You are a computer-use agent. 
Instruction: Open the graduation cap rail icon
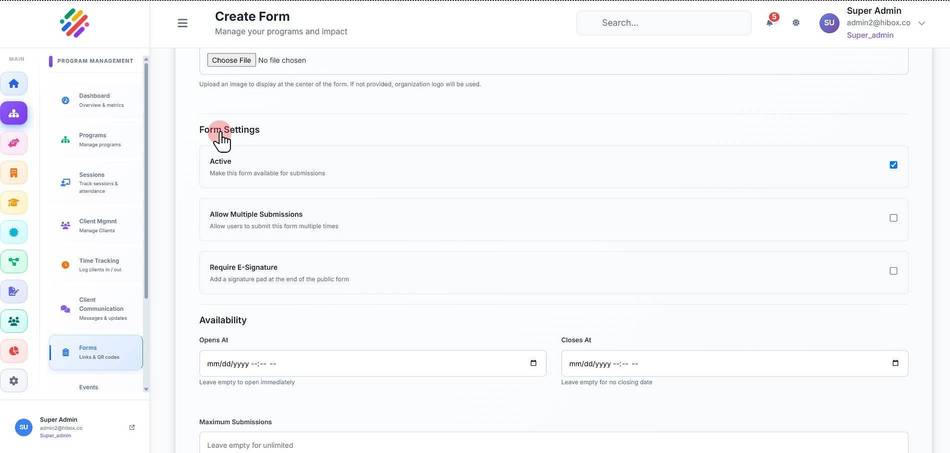coord(13,203)
